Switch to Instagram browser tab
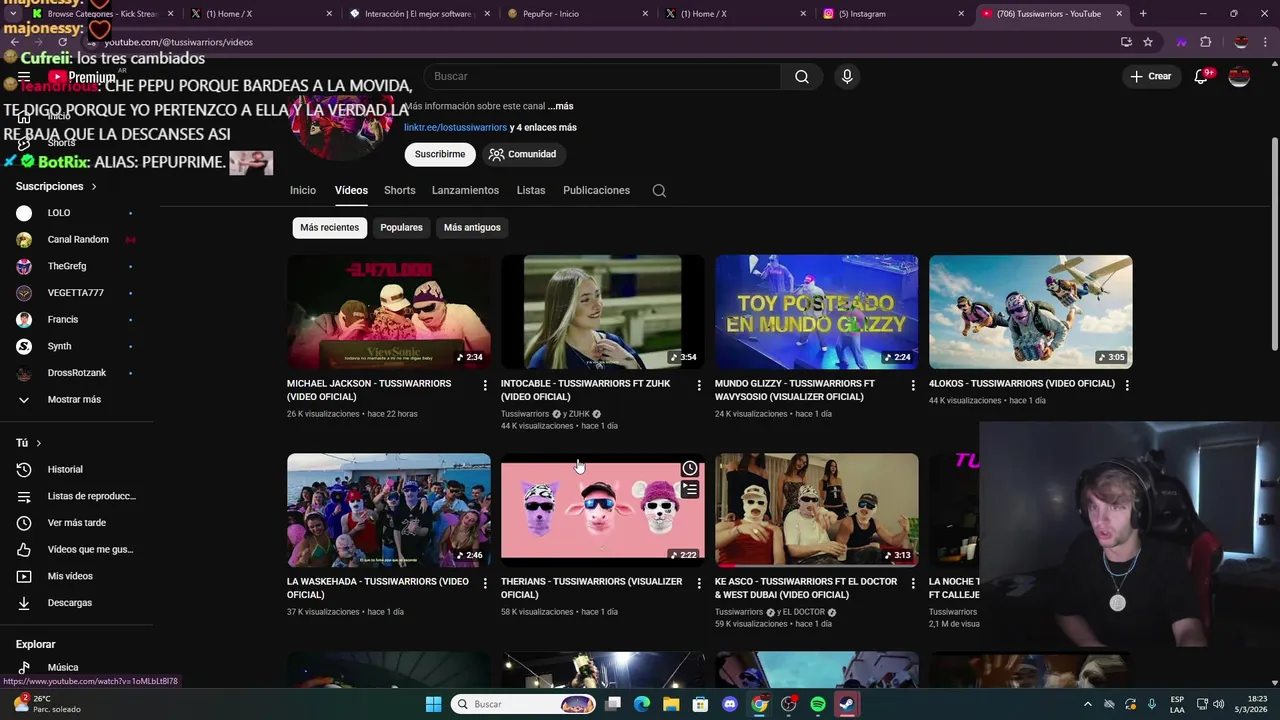Viewport: 1280px width, 720px height. coord(893,14)
